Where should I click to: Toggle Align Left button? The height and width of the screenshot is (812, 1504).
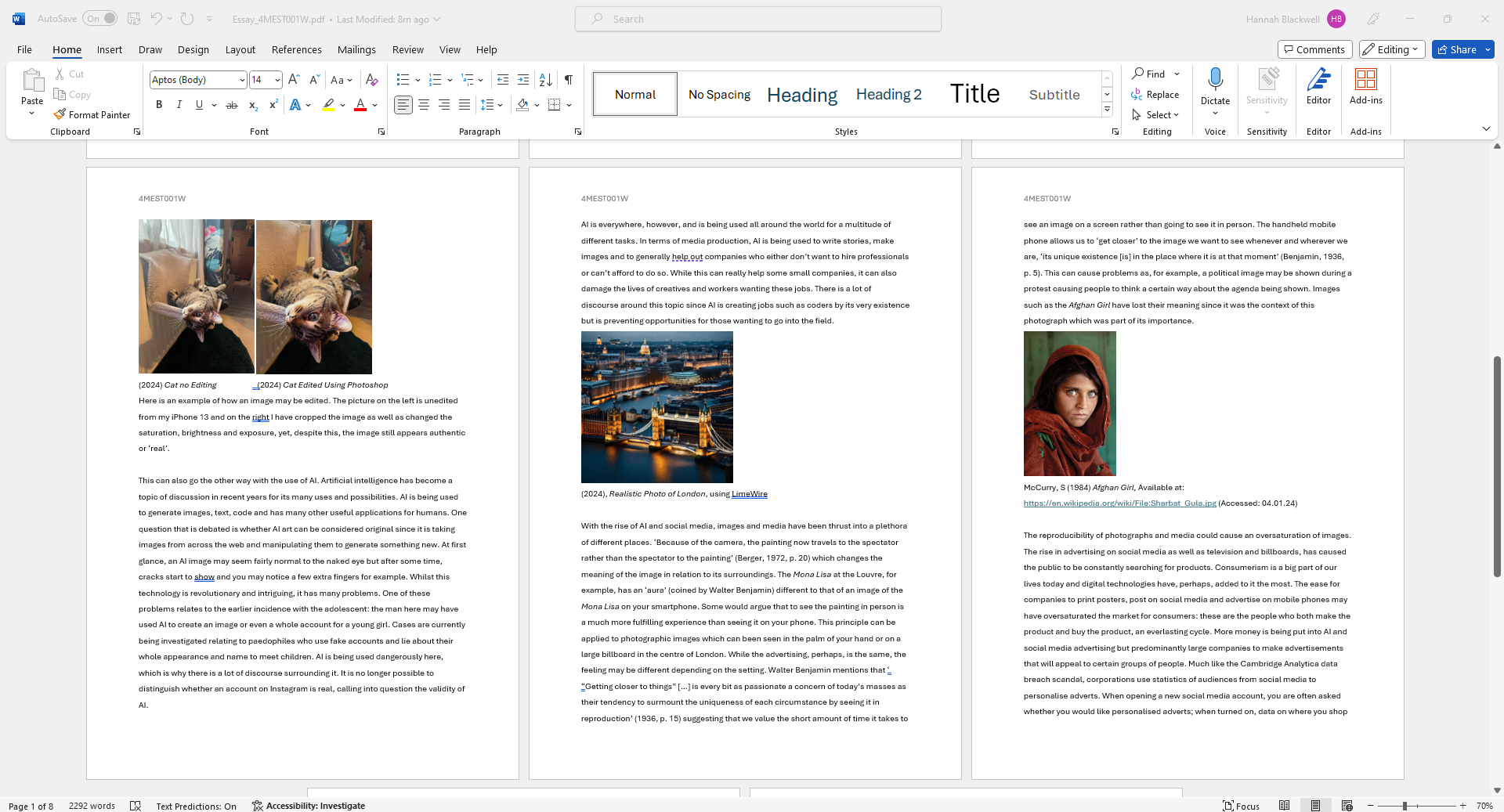[x=403, y=105]
